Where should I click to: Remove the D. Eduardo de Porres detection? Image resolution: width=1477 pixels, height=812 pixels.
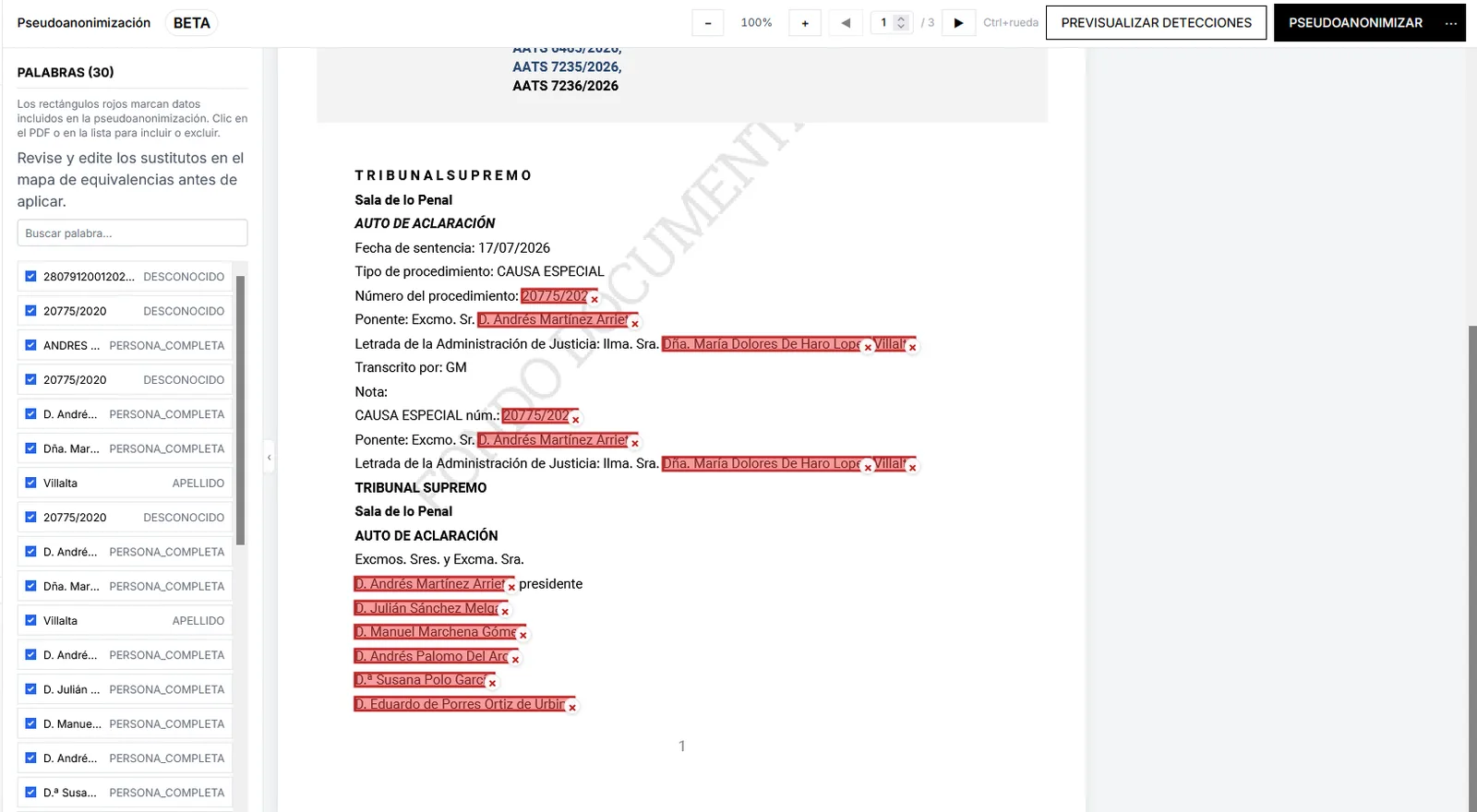pyautogui.click(x=572, y=708)
